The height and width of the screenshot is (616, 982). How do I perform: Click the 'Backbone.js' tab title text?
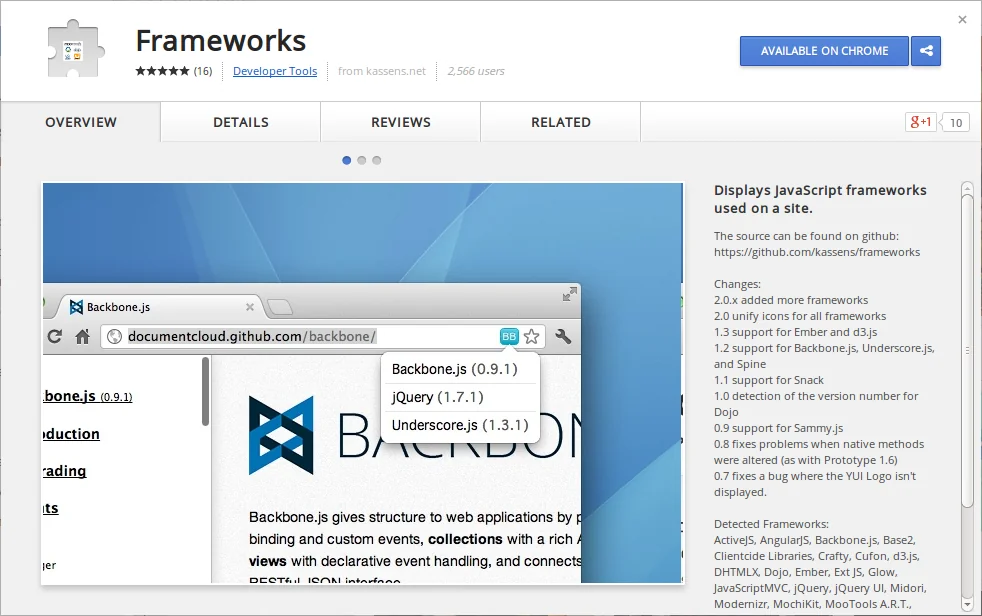coord(118,307)
